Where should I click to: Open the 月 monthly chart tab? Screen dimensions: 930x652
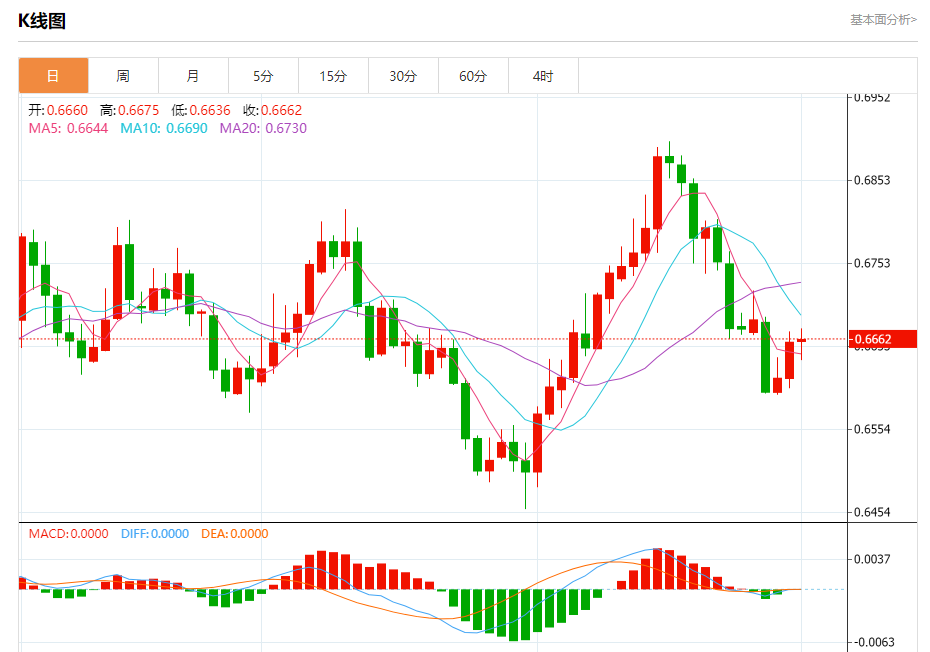tap(193, 76)
